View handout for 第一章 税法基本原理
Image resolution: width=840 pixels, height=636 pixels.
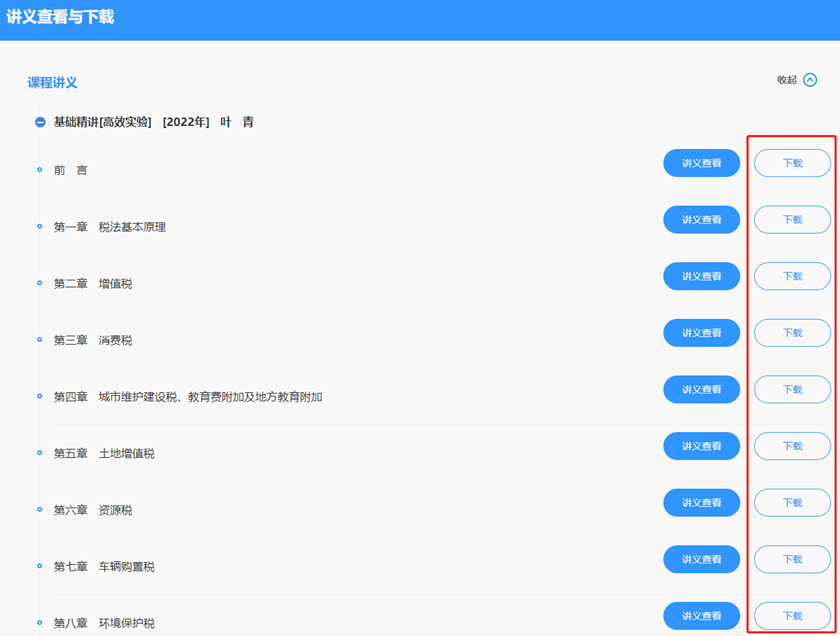point(701,219)
